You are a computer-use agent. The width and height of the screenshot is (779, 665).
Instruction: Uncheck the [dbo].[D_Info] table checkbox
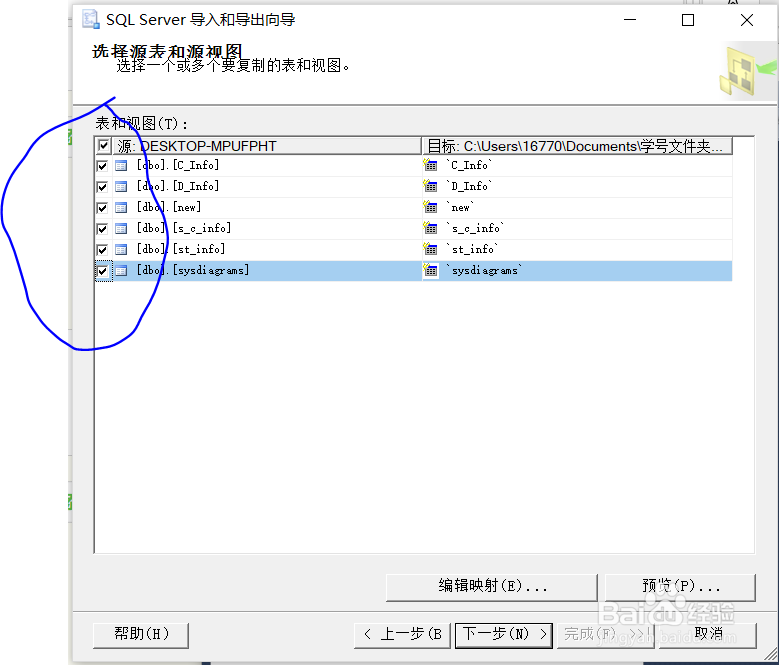pos(102,187)
